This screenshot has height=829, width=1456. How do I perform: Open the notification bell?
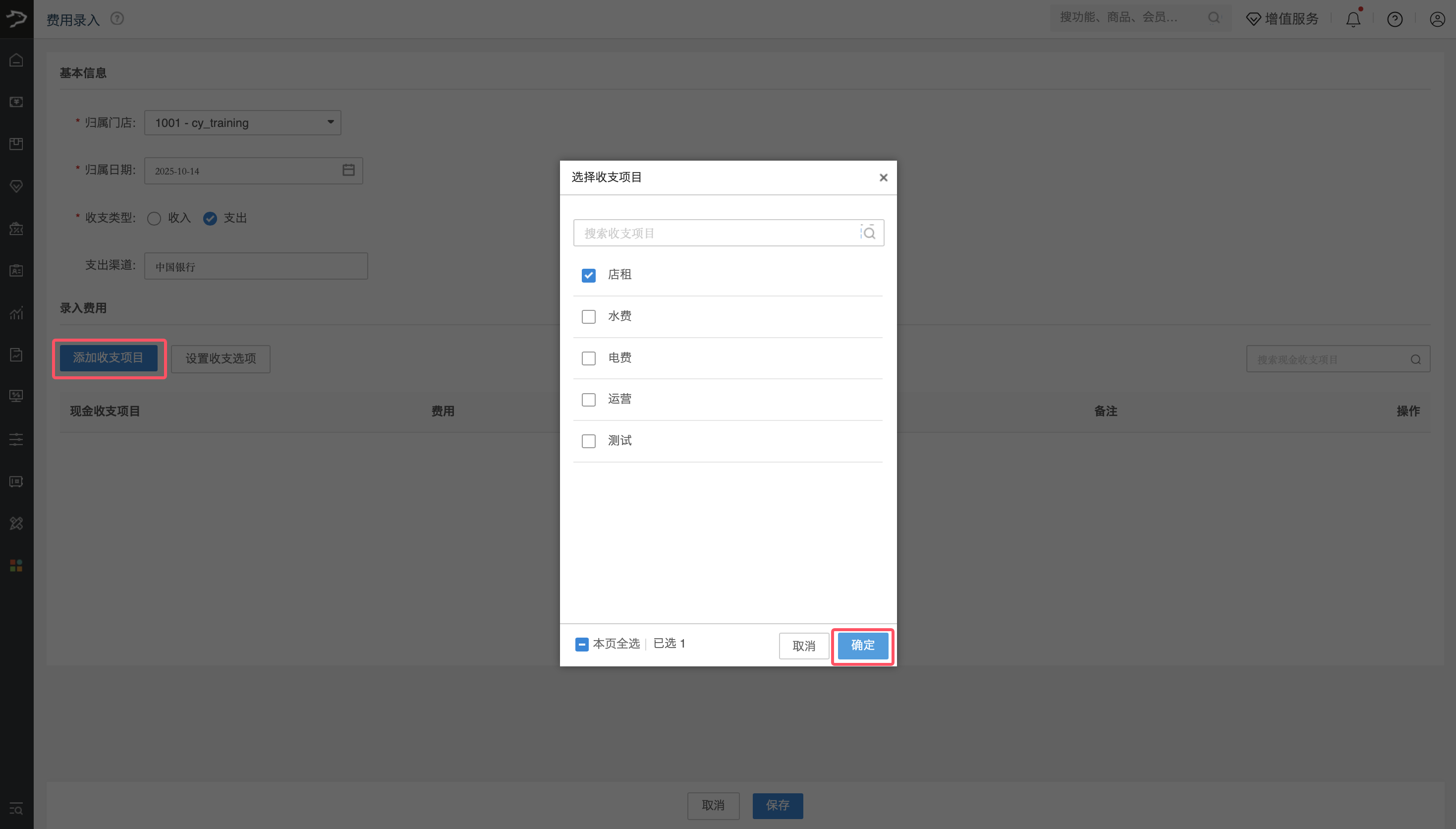pos(1352,19)
